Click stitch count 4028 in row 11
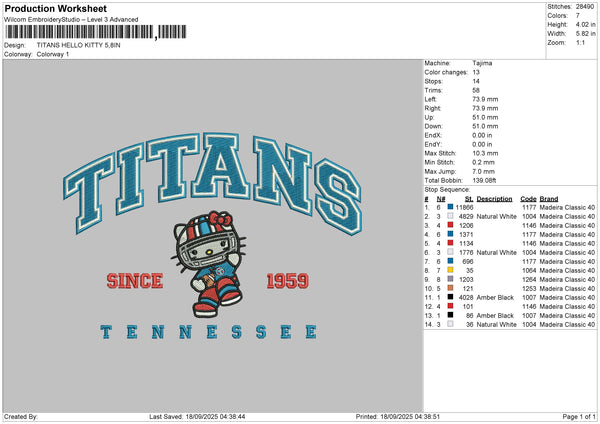 pyautogui.click(x=466, y=297)
